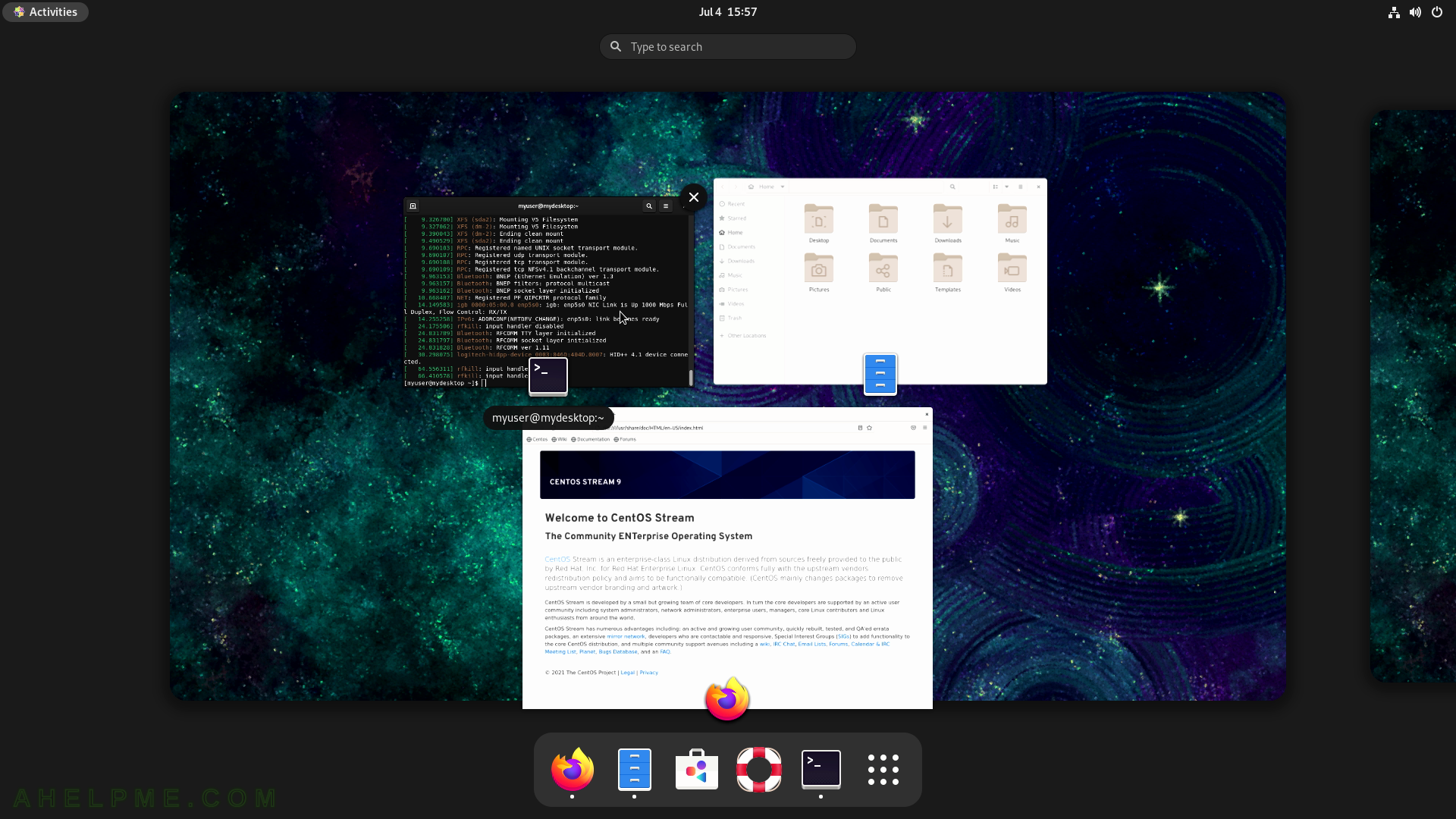Open Templates folder in Files window
The image size is (1456, 819).
click(x=948, y=272)
